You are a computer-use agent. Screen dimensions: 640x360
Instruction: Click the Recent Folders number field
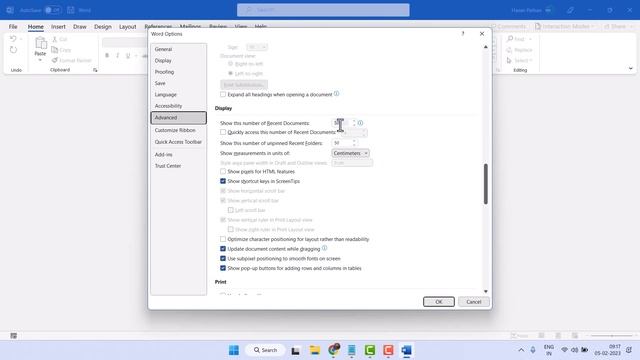point(342,143)
